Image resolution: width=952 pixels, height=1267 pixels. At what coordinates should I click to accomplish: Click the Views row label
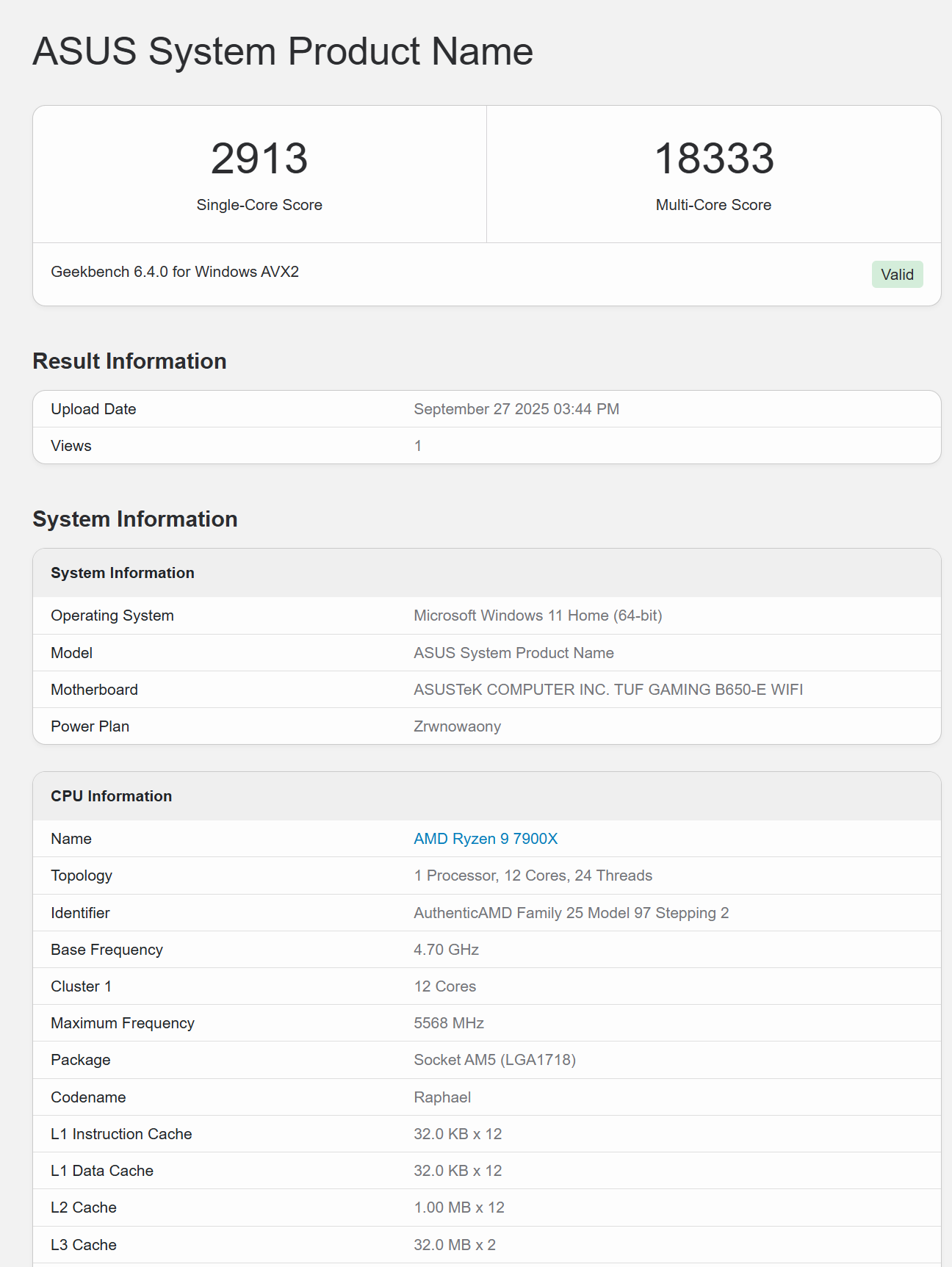[71, 446]
